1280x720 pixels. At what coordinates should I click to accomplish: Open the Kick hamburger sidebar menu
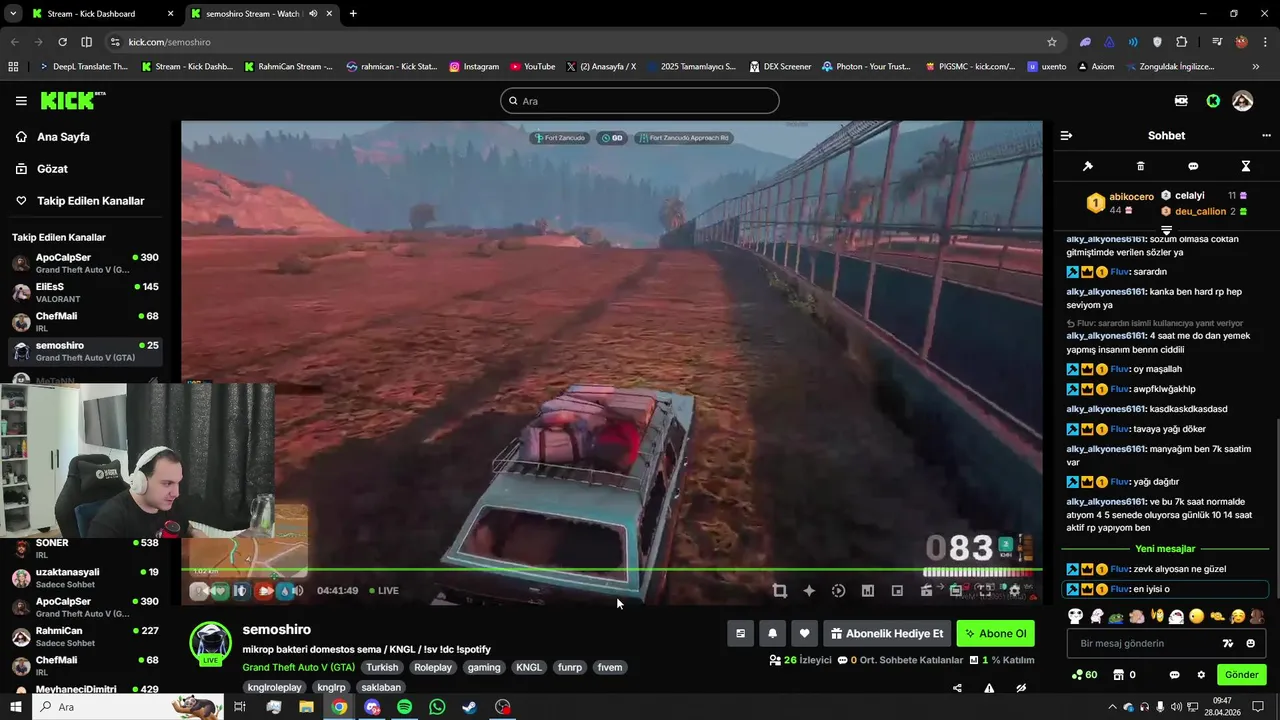(21, 101)
